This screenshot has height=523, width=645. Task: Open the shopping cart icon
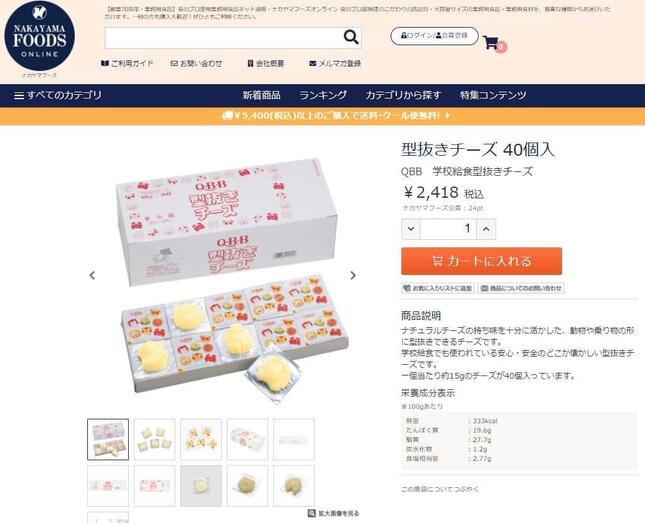pos(491,42)
